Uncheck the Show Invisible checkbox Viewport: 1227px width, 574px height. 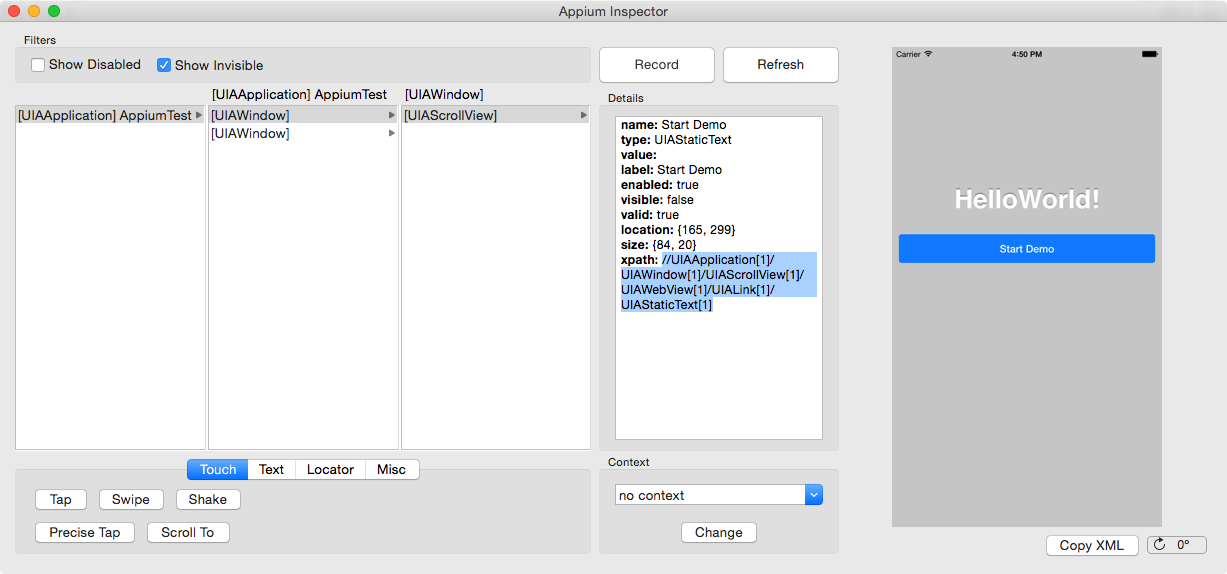click(x=164, y=65)
